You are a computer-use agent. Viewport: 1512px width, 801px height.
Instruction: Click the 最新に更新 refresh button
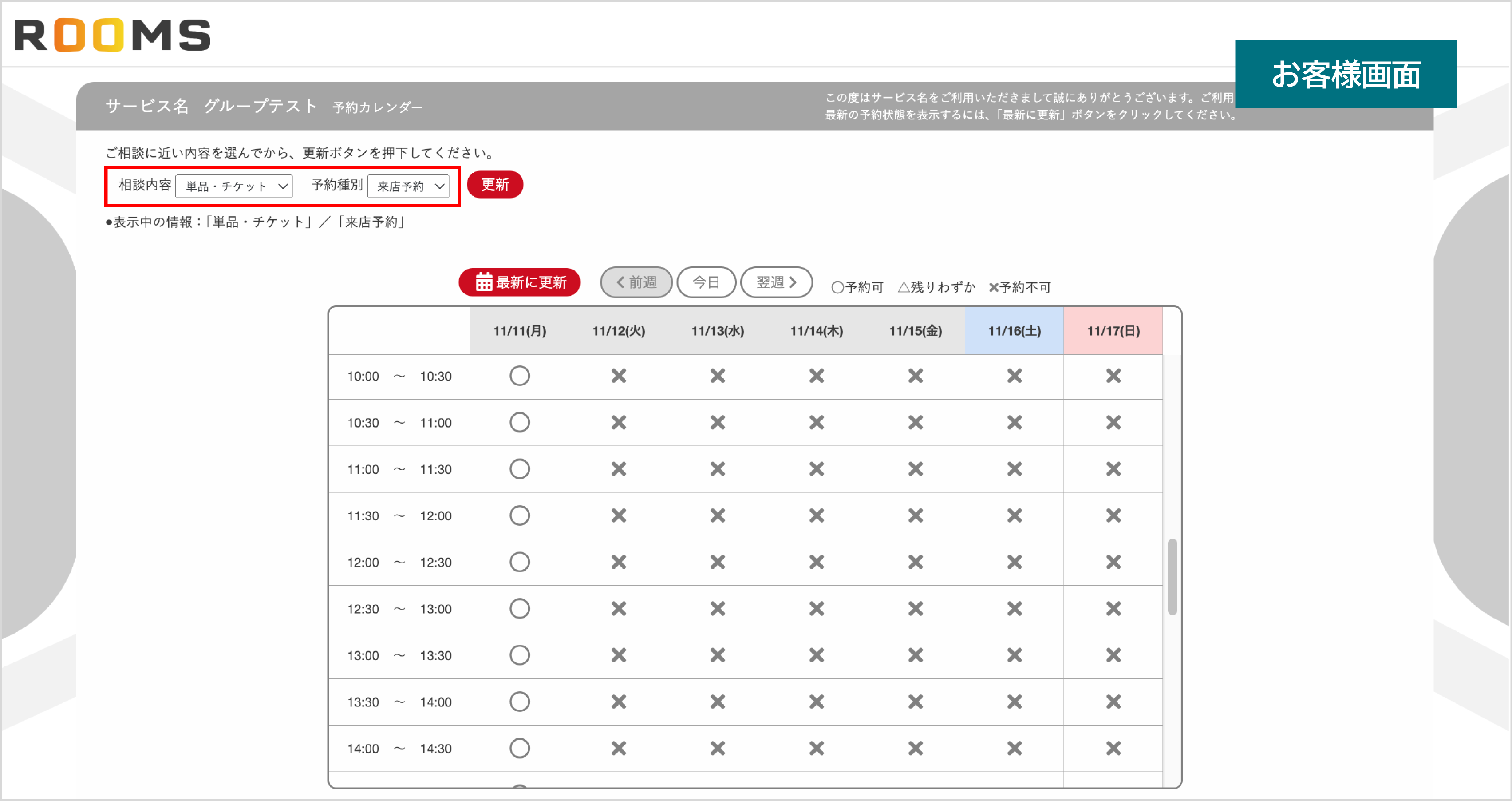[519, 282]
